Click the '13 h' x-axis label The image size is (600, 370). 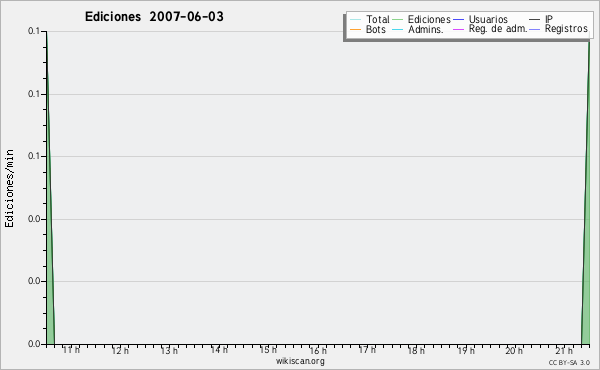(170, 350)
